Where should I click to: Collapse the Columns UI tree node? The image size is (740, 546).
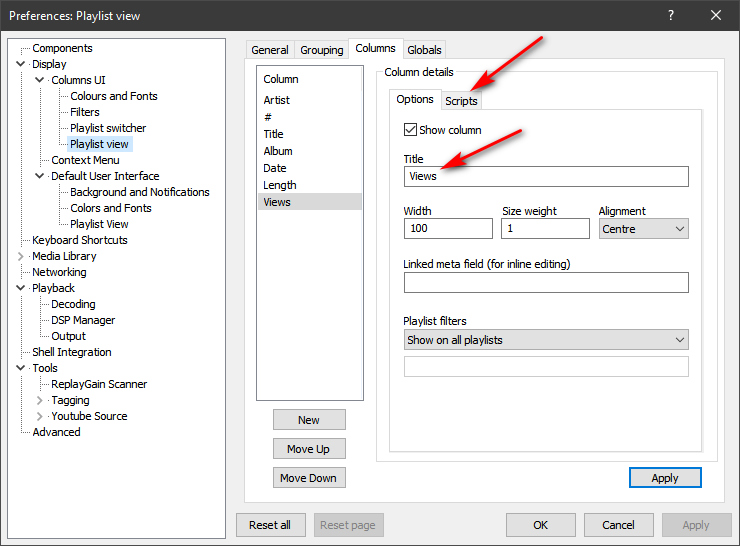[40, 80]
